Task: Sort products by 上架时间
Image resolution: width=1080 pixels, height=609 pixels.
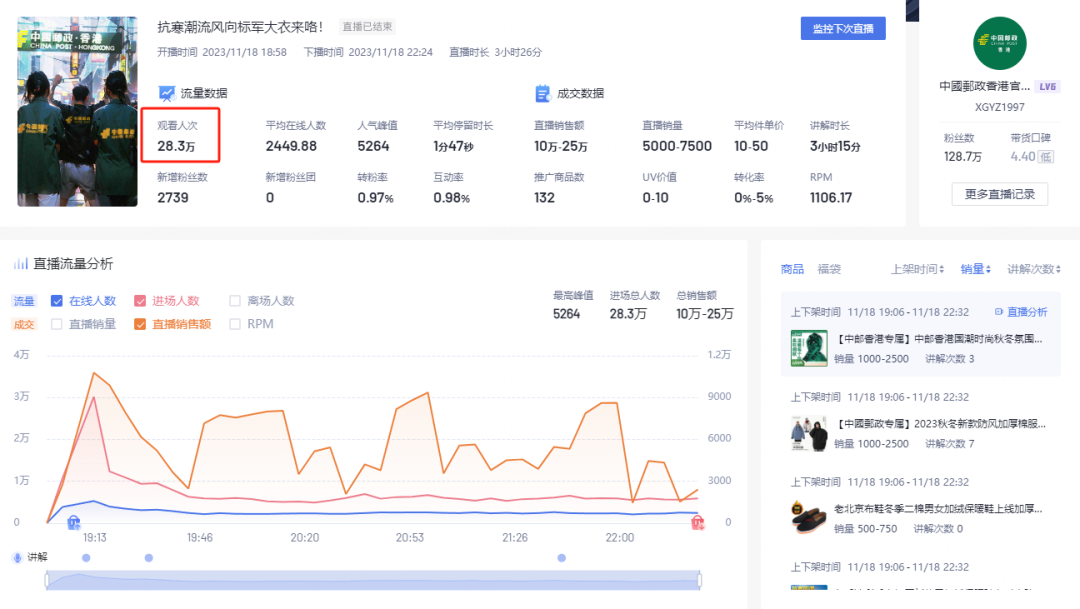Action: 917,269
